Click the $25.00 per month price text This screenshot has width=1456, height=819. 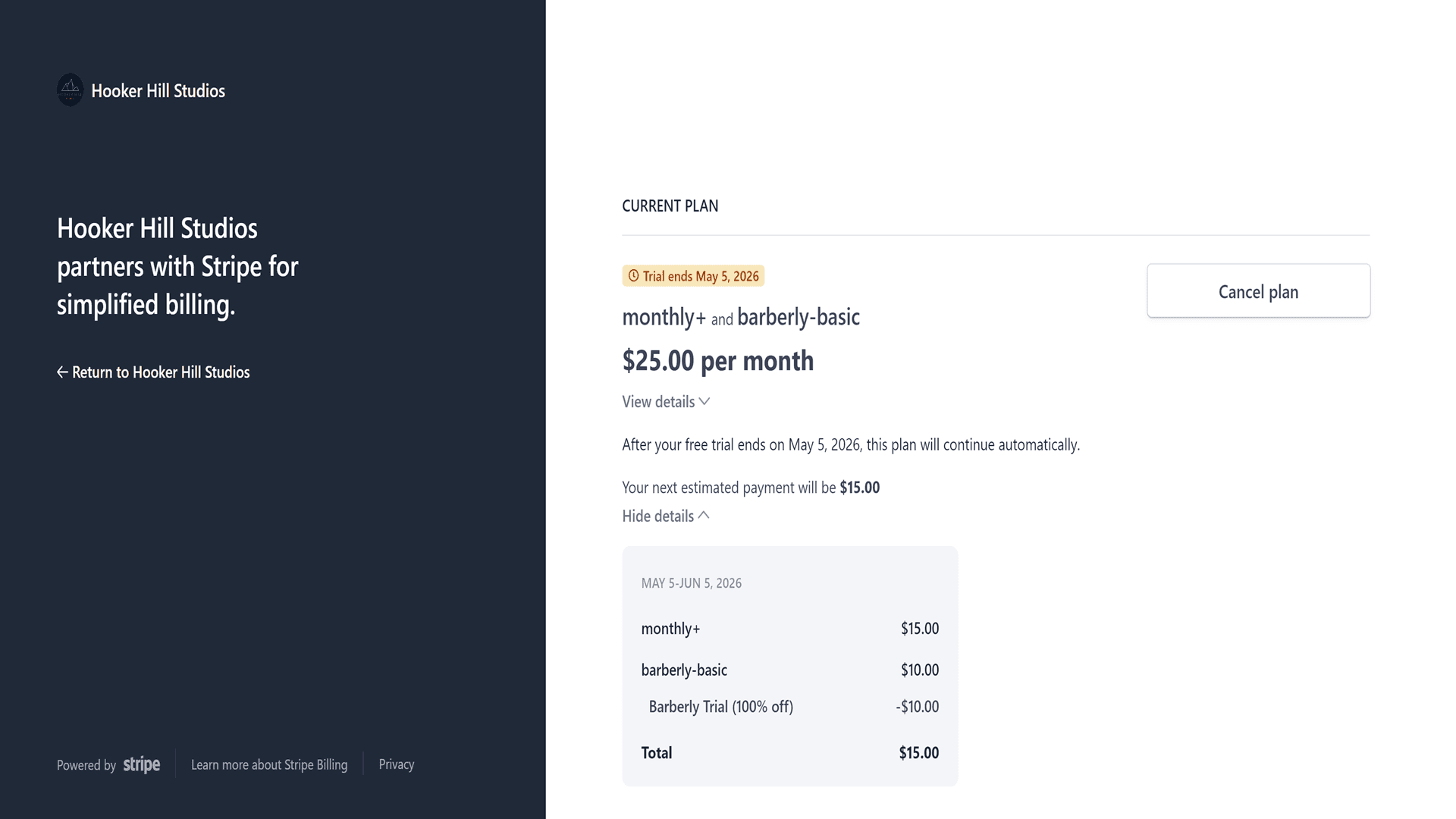tap(717, 361)
